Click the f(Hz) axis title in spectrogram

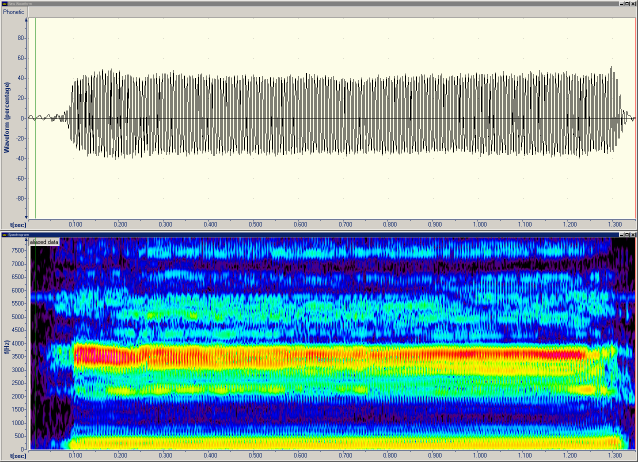coord(6,347)
